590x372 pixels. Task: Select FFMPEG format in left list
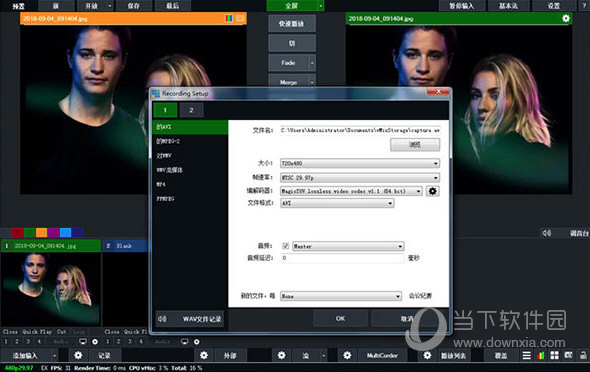tap(190, 198)
